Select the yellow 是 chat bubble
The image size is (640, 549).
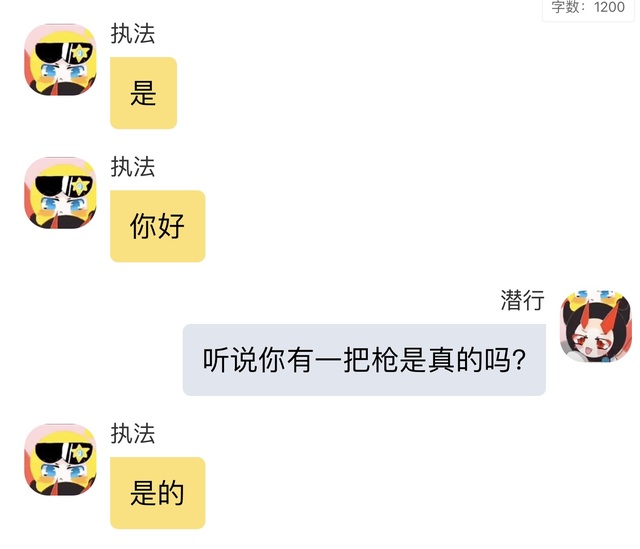coord(143,93)
